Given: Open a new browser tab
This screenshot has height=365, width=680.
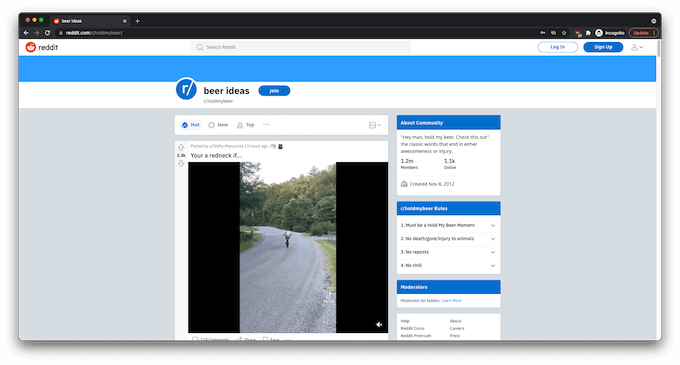Looking at the screenshot, I should coord(137,21).
